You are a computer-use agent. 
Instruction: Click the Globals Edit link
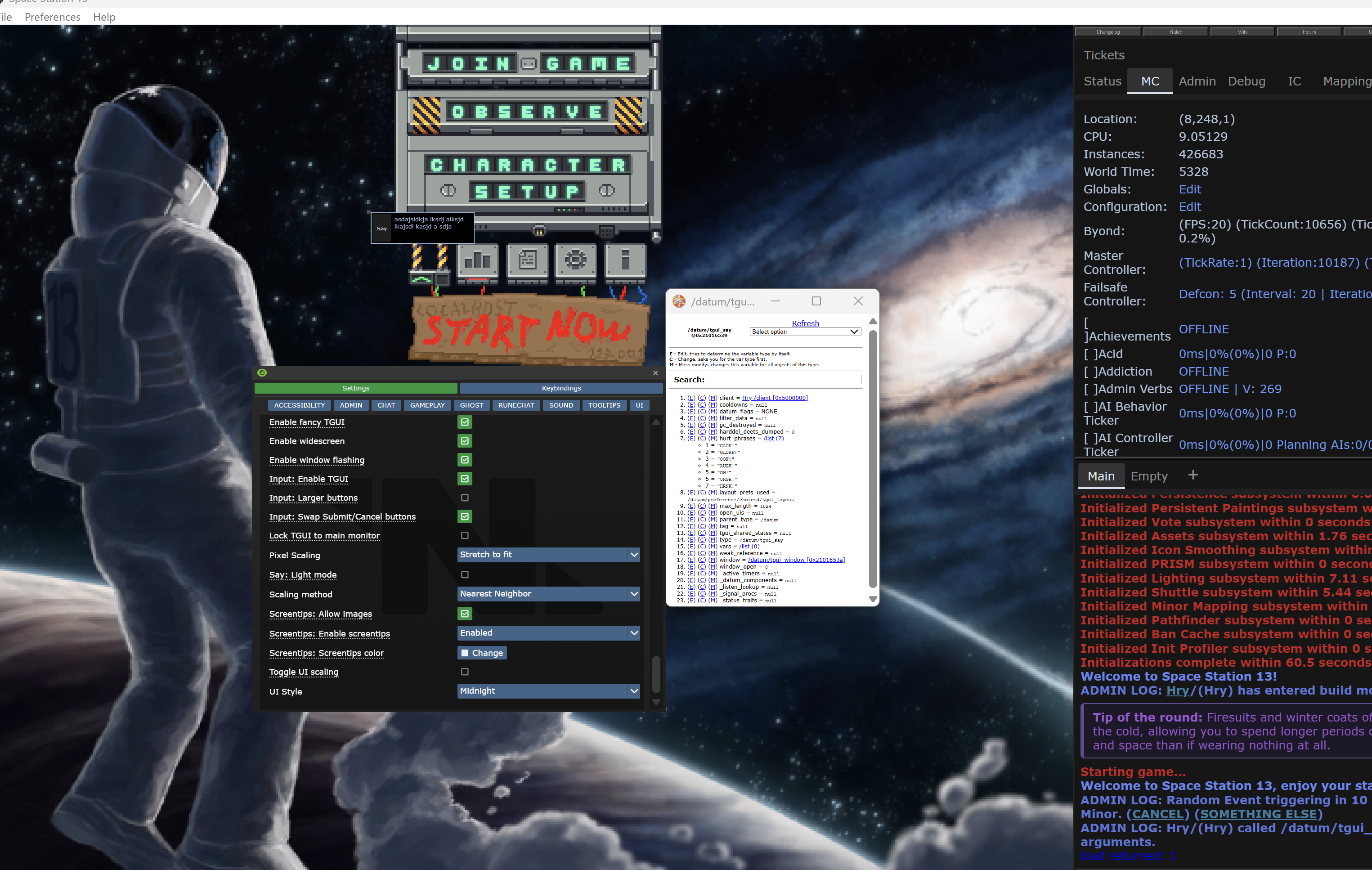click(1190, 189)
